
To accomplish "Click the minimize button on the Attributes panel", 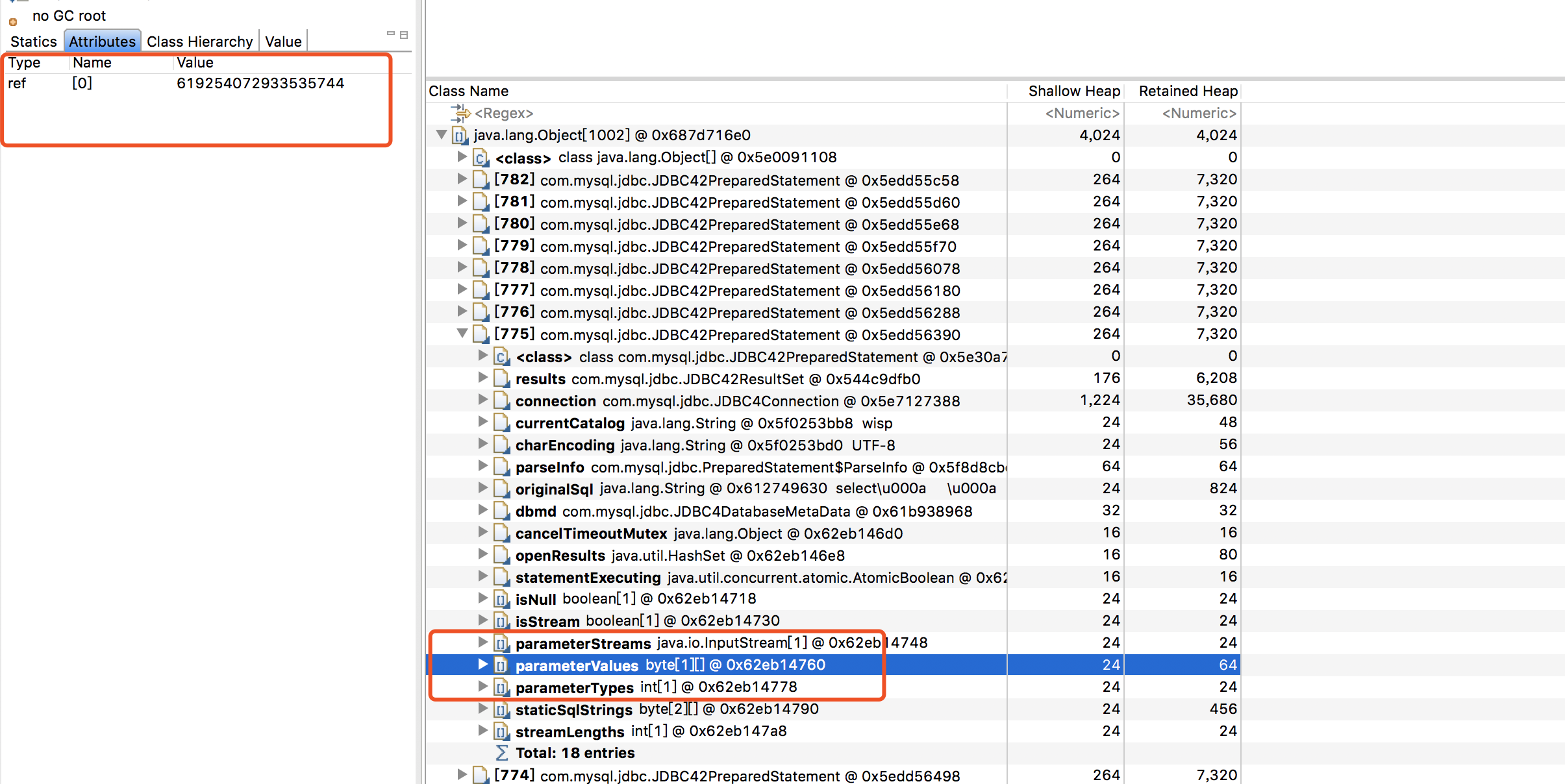I will 392,33.
